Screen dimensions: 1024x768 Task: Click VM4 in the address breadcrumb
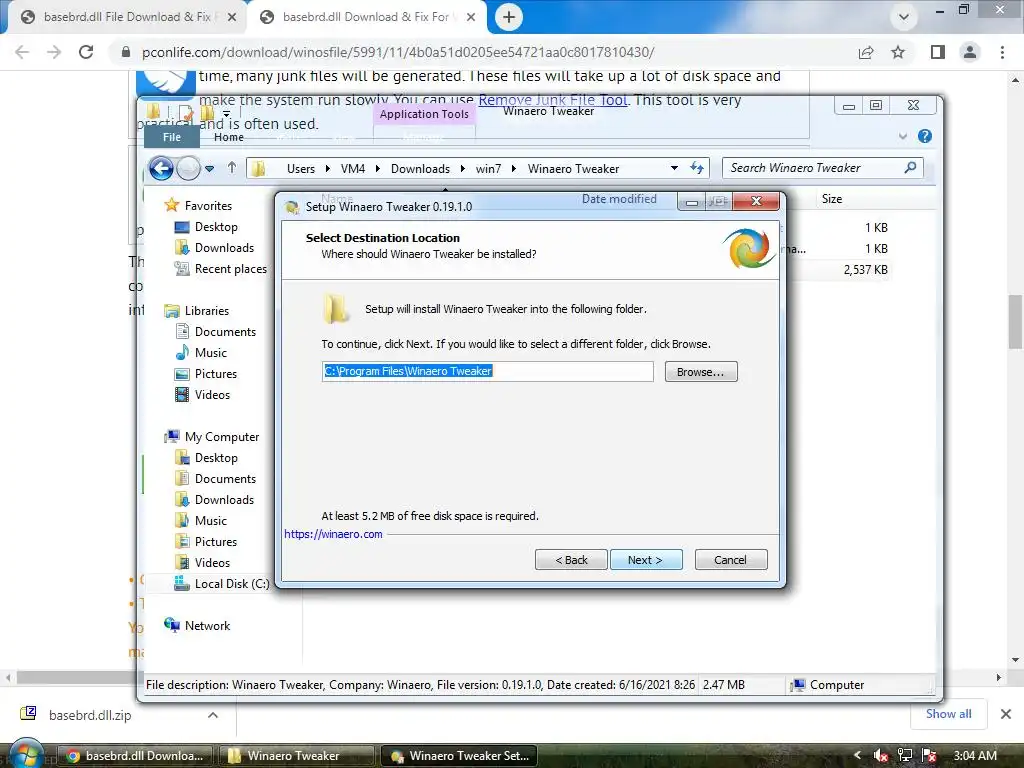(353, 168)
